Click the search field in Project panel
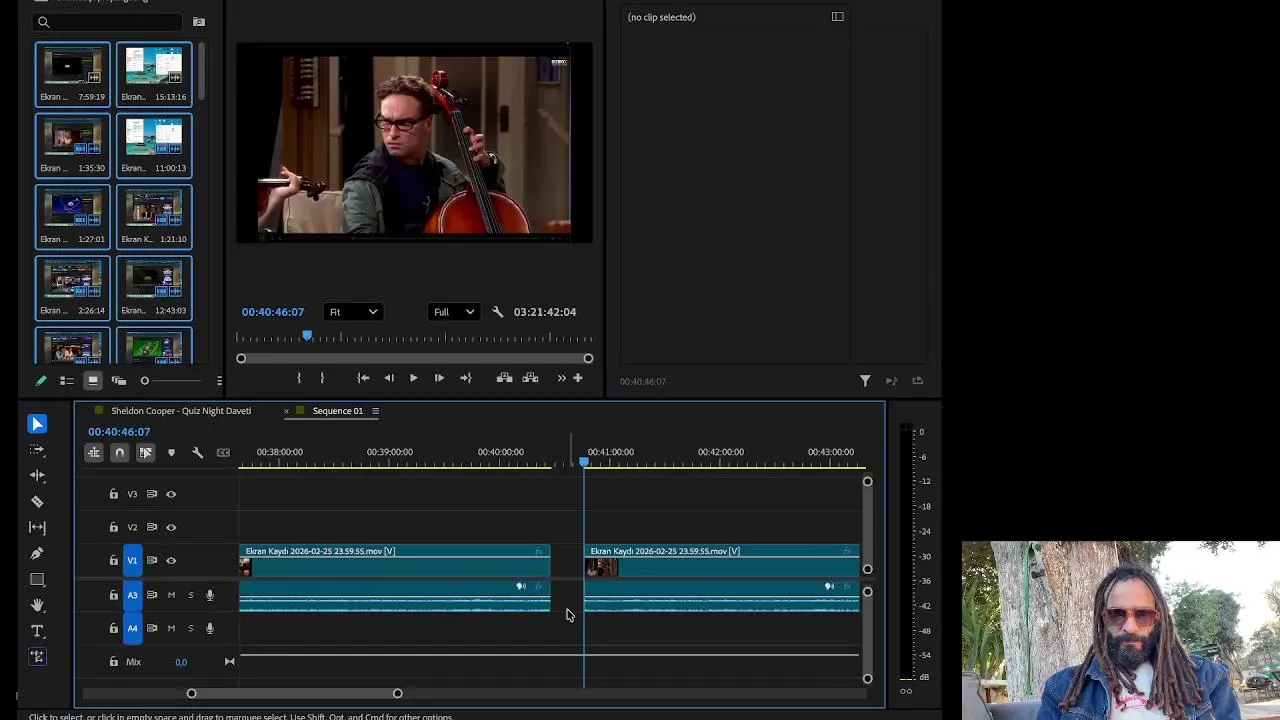Screen dimensions: 1280x720 [x=108, y=22]
